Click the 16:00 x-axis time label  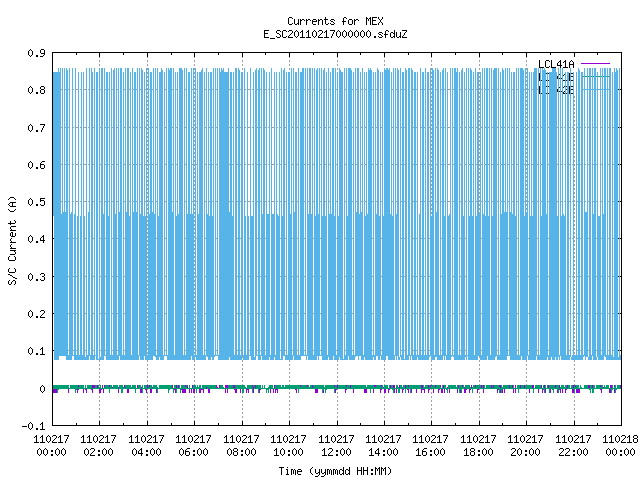[x=430, y=452]
